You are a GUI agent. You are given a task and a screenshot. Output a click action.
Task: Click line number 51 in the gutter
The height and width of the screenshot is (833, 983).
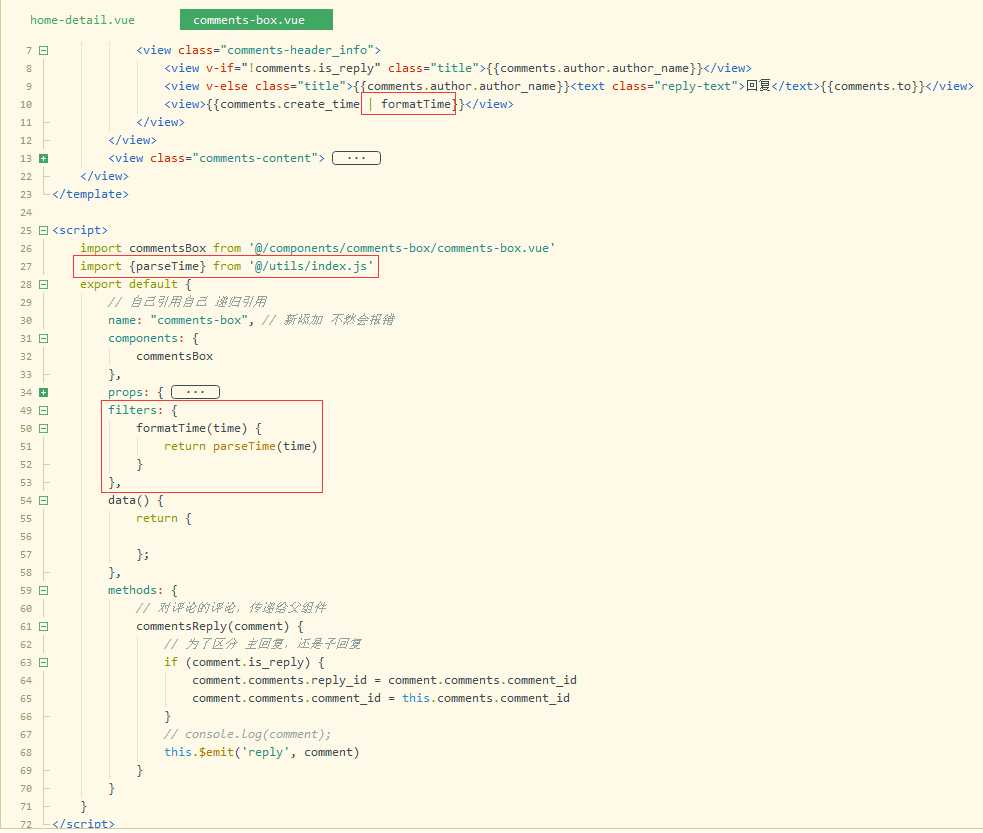click(26, 447)
